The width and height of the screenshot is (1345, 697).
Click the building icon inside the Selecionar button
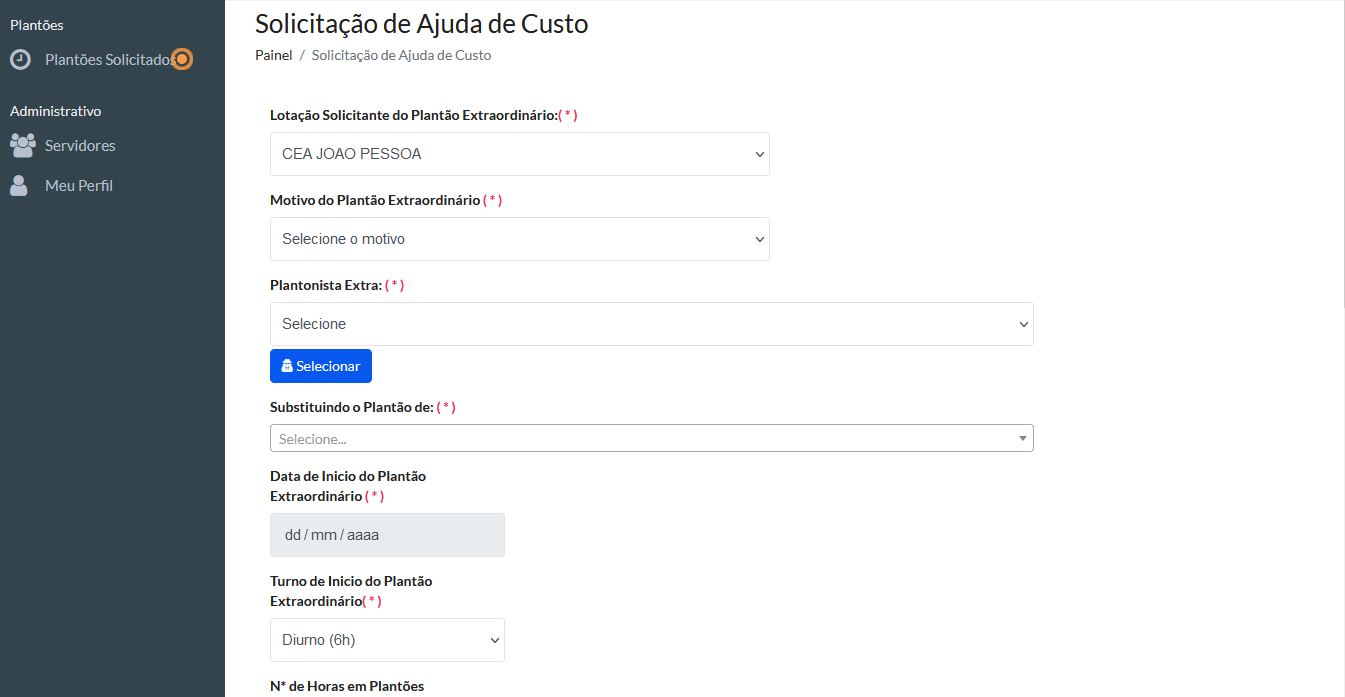[x=286, y=366]
